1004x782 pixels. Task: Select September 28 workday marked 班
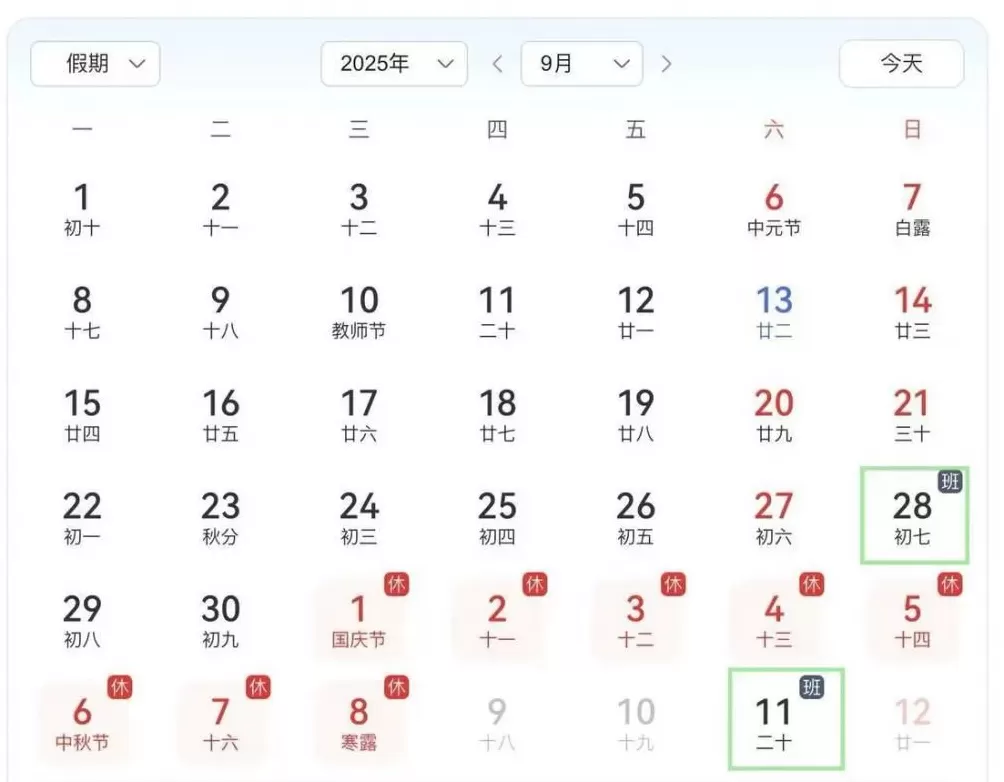pyautogui.click(x=914, y=515)
